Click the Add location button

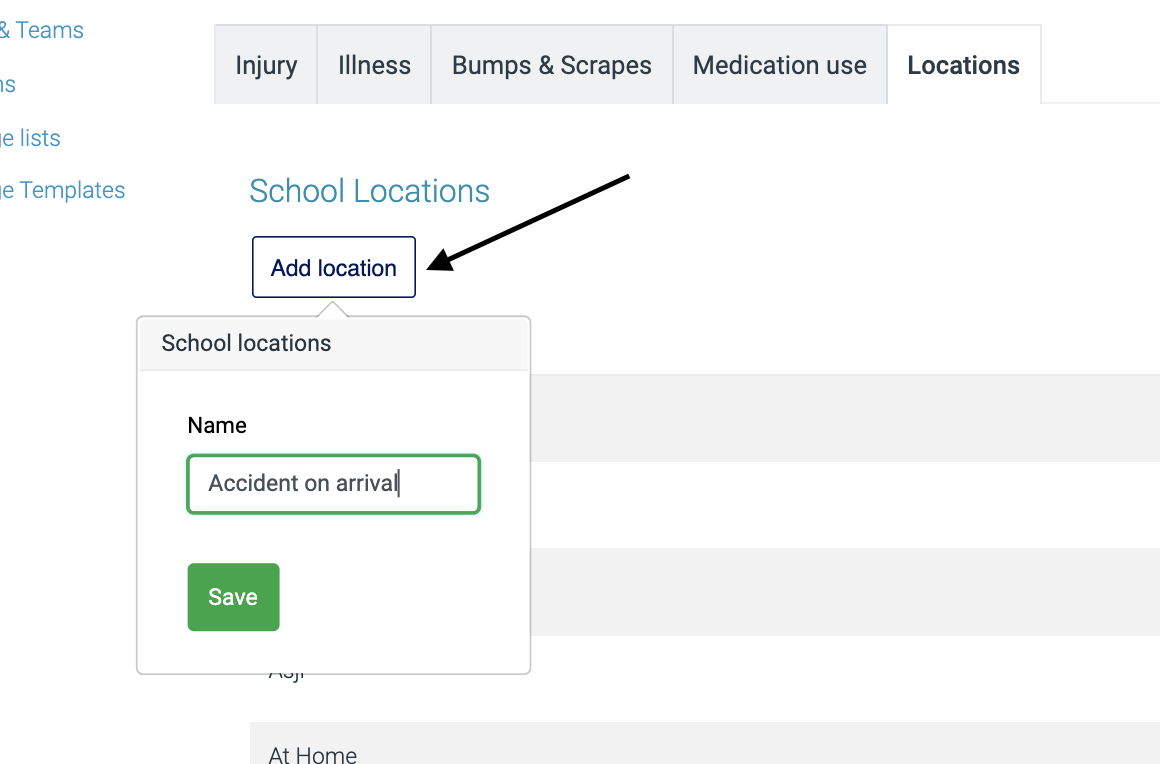click(x=333, y=267)
